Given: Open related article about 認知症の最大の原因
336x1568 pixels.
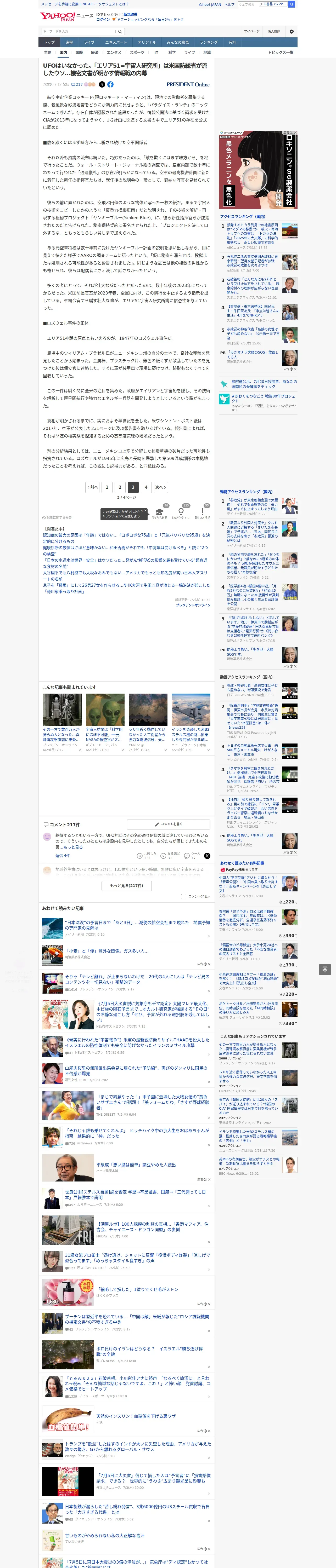Looking at the screenshot, I should (126, 538).
